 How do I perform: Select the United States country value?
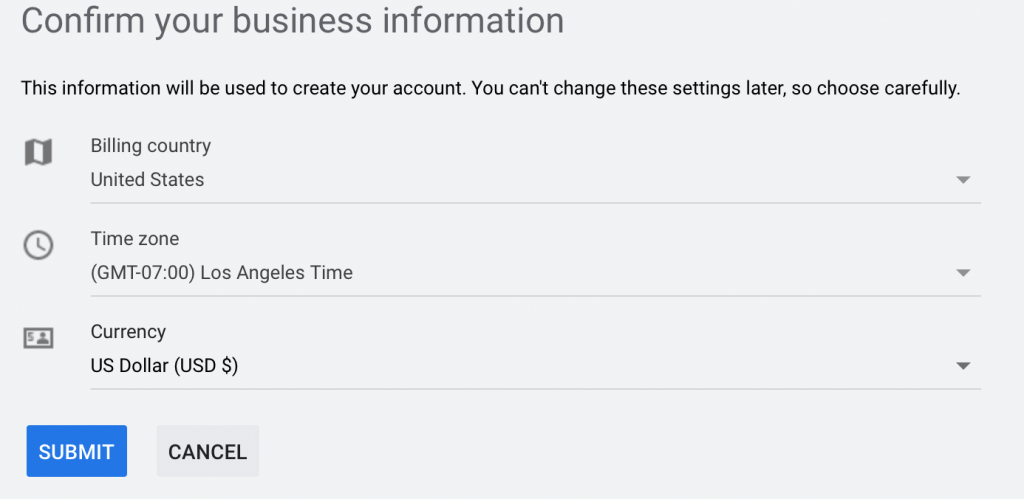[x=147, y=180]
